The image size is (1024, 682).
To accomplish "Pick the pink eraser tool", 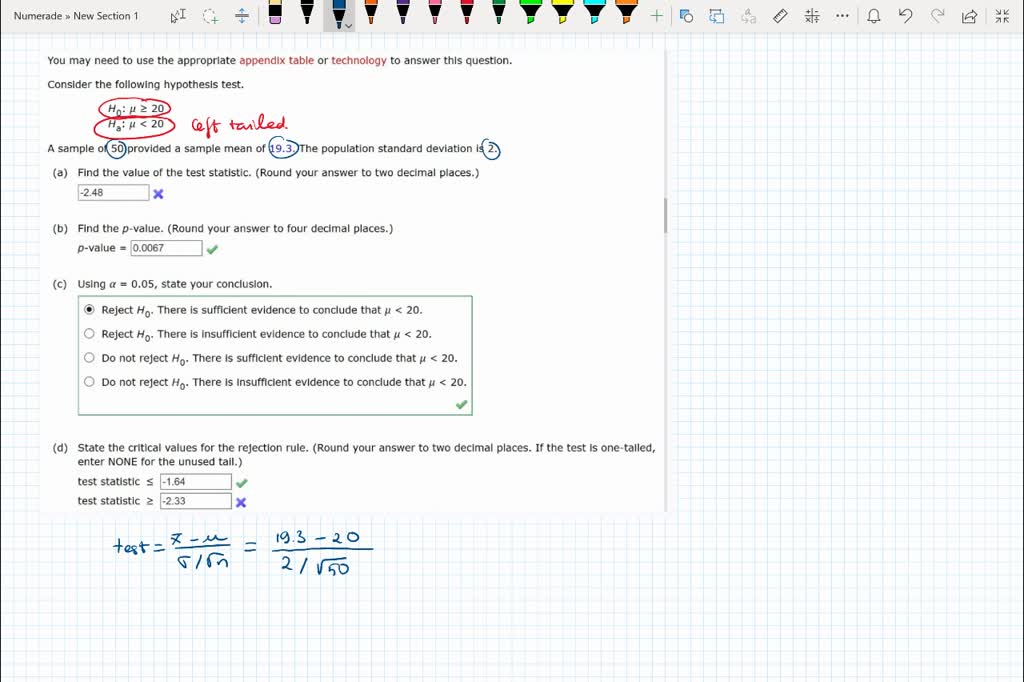I will pos(275,15).
